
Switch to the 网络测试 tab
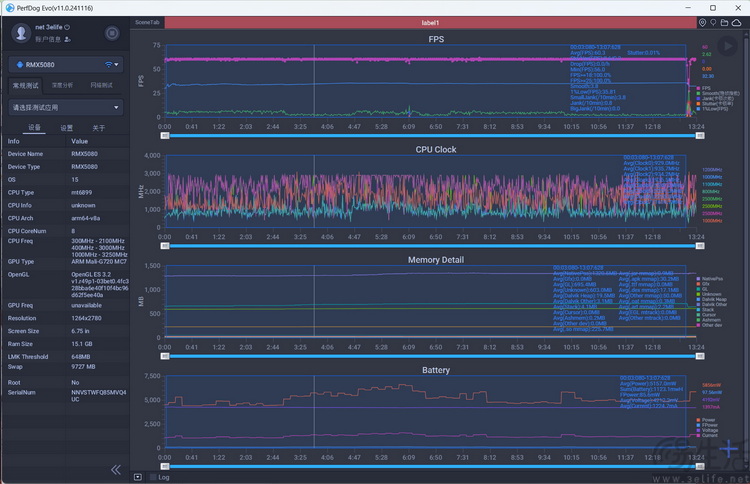(101, 85)
